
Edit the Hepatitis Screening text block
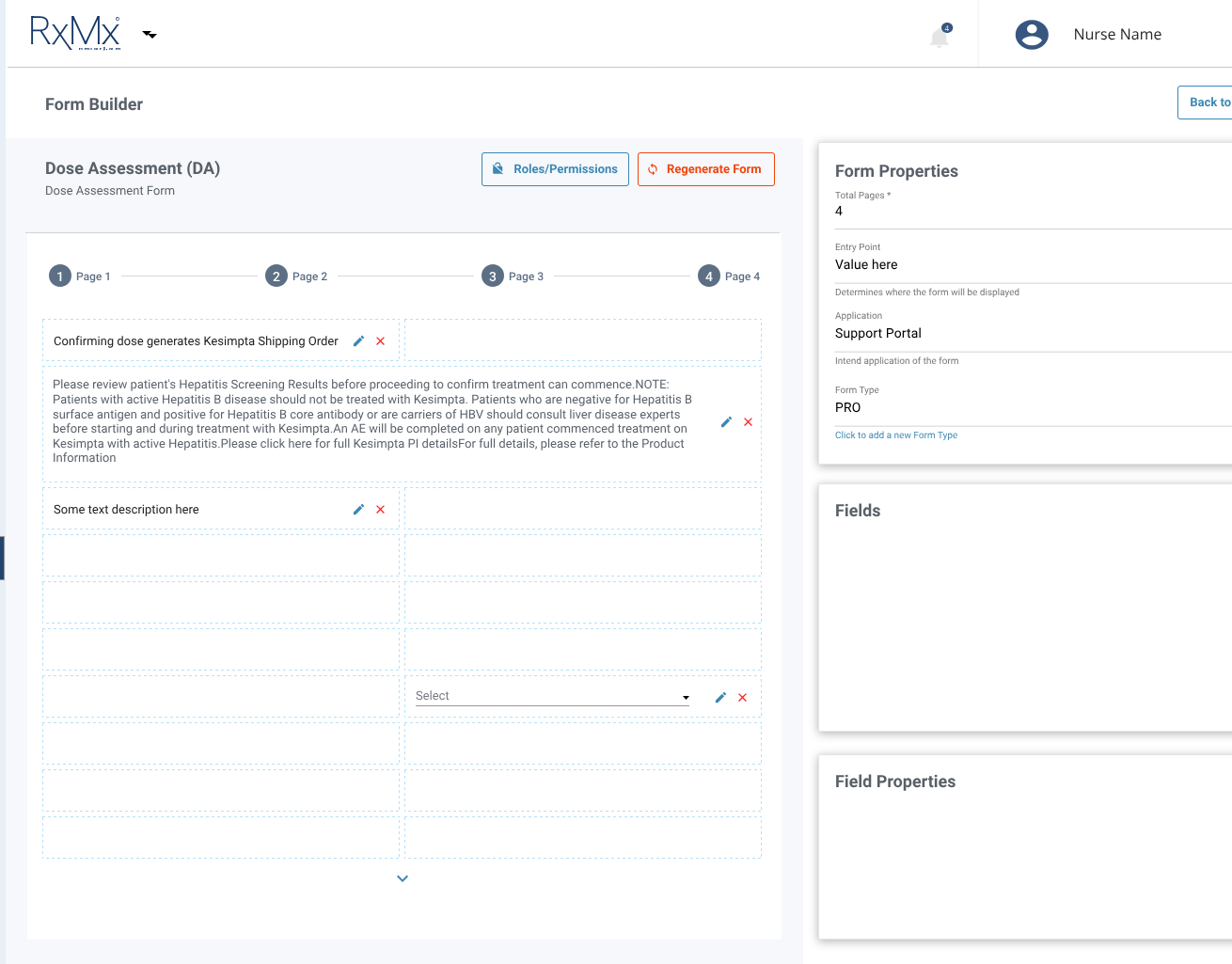point(726,422)
